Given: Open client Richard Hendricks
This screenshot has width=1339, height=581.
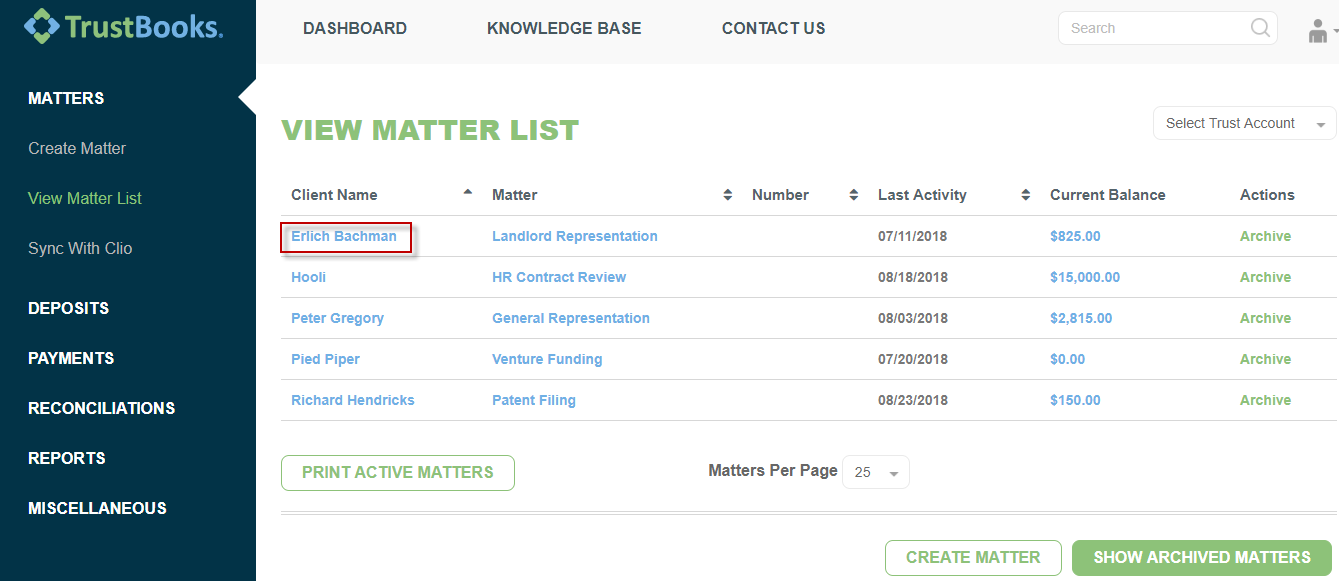Looking at the screenshot, I should tap(353, 400).
